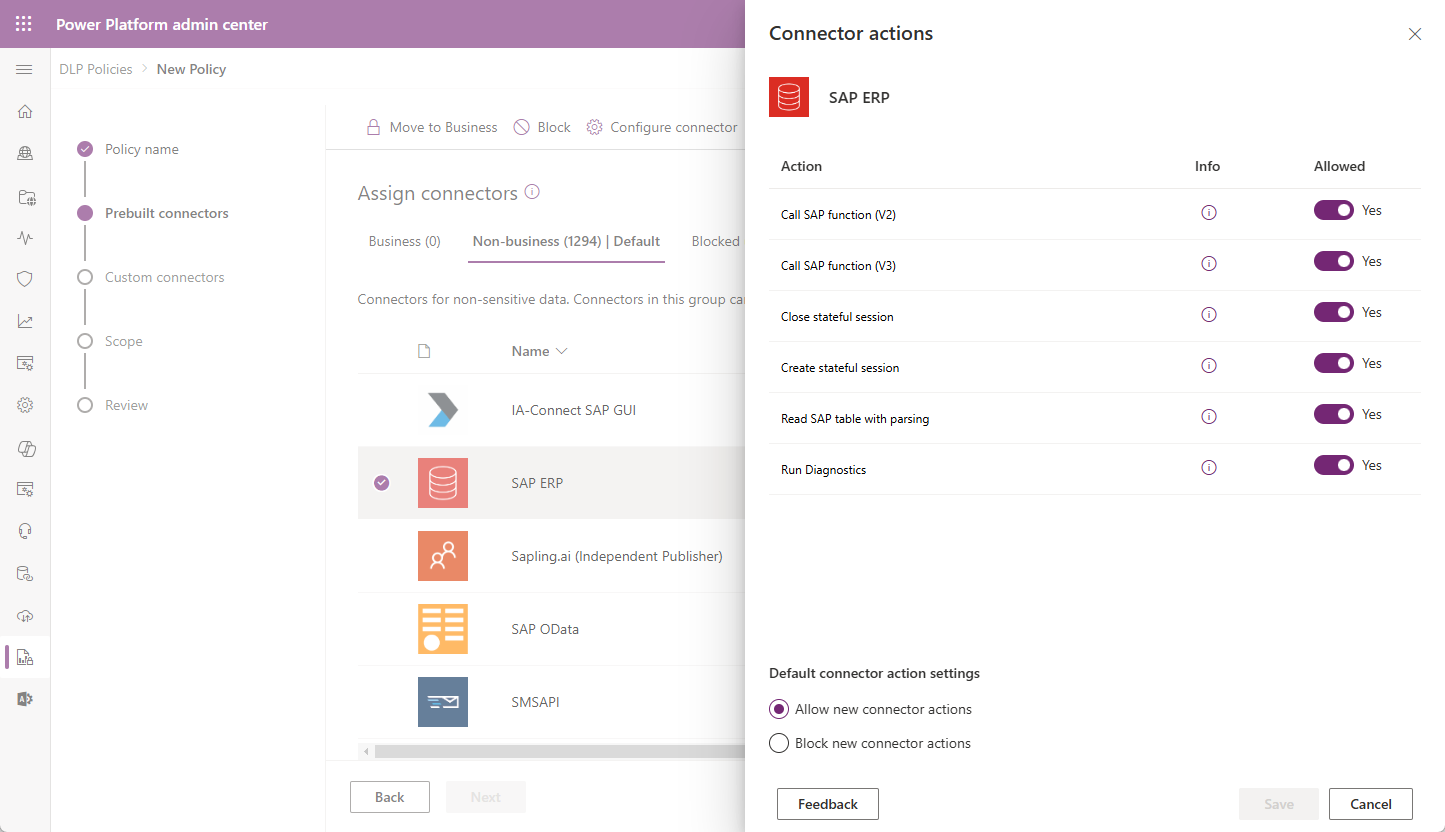This screenshot has width=1445, height=832.
Task: Select Block new connector actions
Action: 779,743
